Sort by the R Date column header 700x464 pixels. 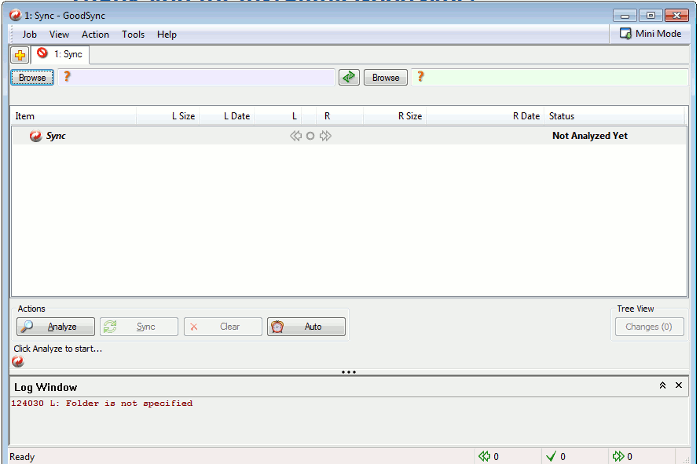click(x=485, y=116)
